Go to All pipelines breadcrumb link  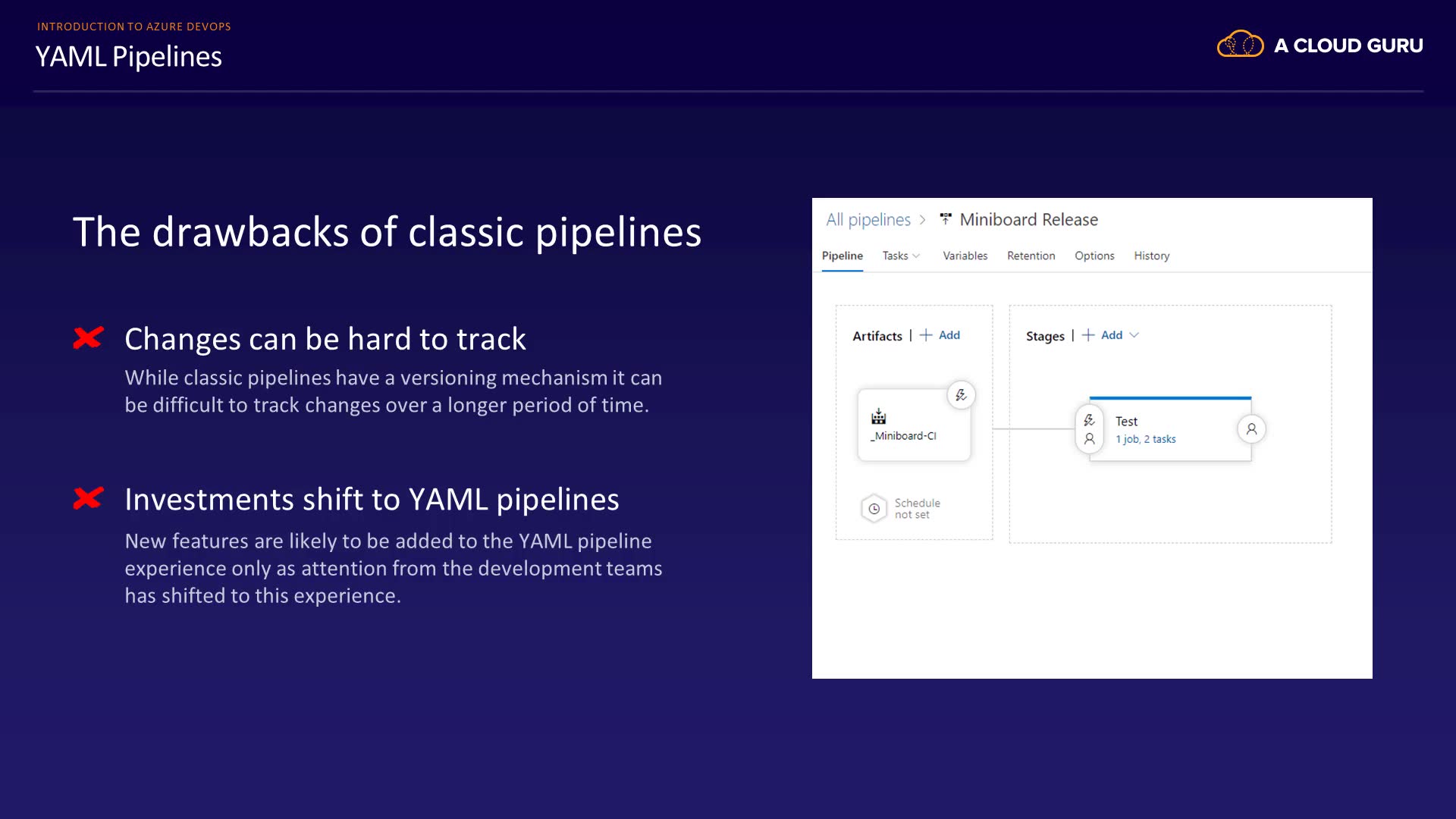tap(868, 220)
